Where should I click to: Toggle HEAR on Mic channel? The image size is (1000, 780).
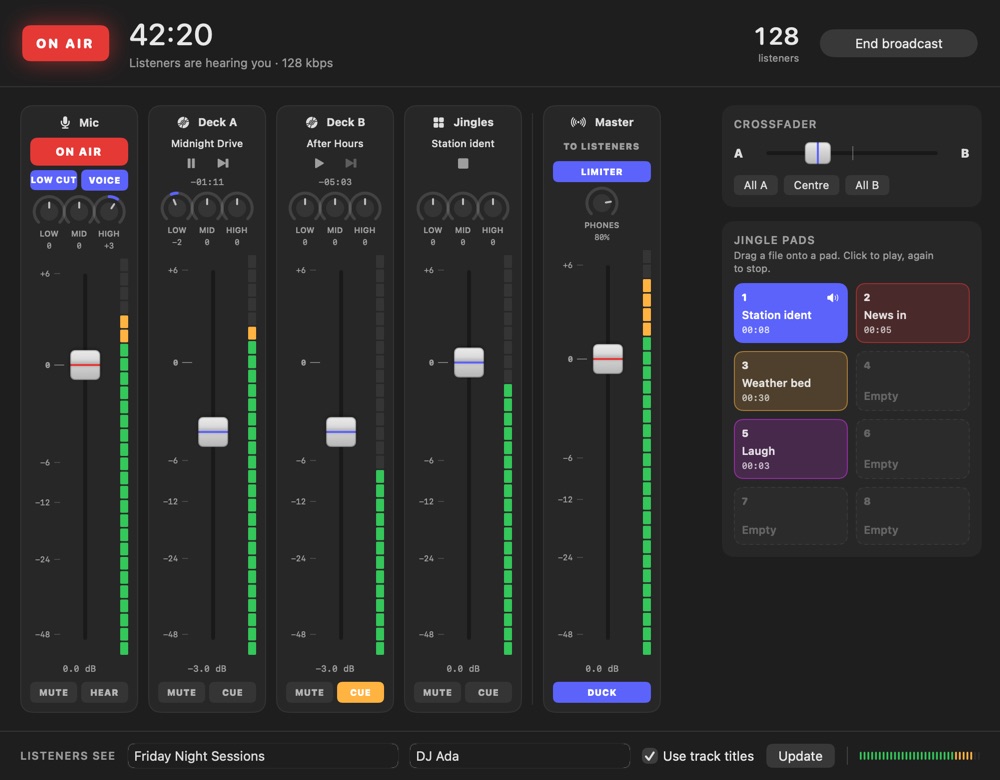pyautogui.click(x=104, y=692)
